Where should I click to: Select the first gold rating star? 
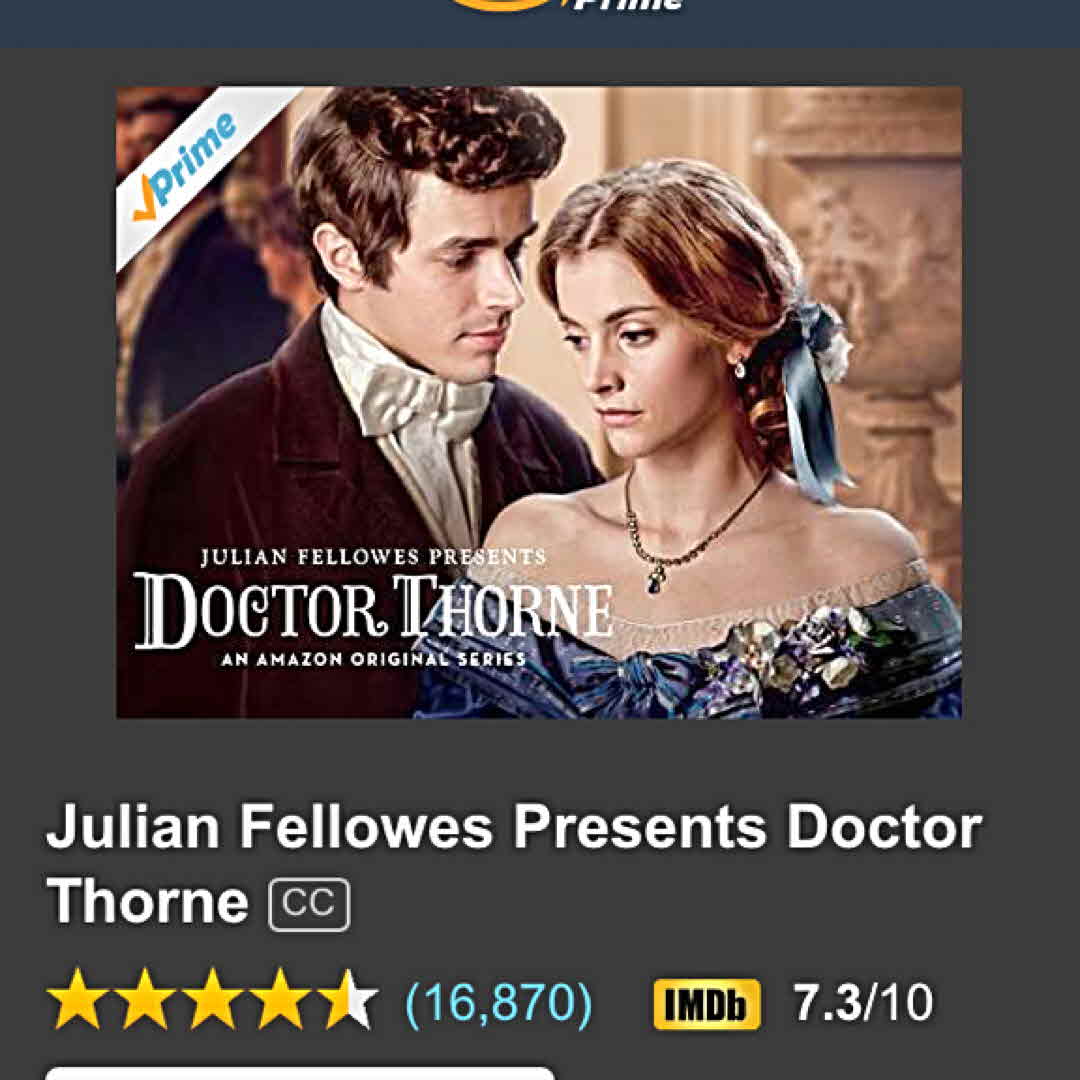coord(78,999)
